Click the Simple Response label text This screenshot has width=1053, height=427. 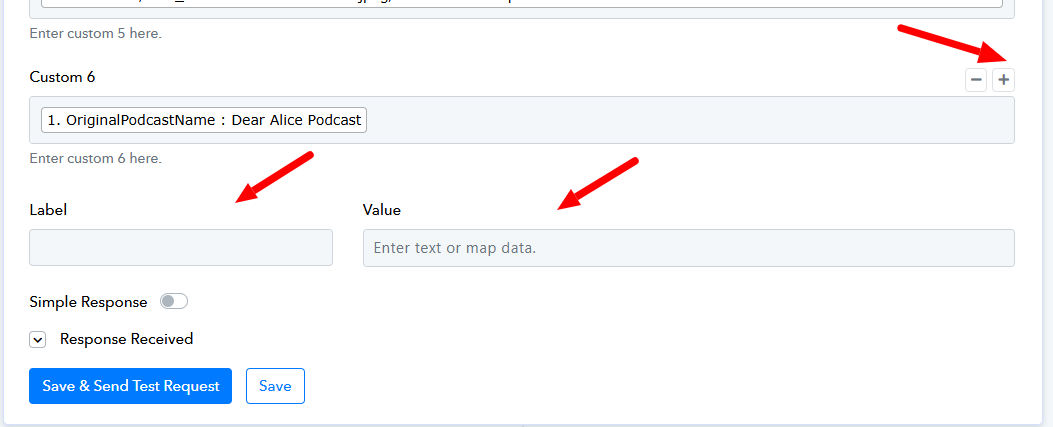click(88, 302)
